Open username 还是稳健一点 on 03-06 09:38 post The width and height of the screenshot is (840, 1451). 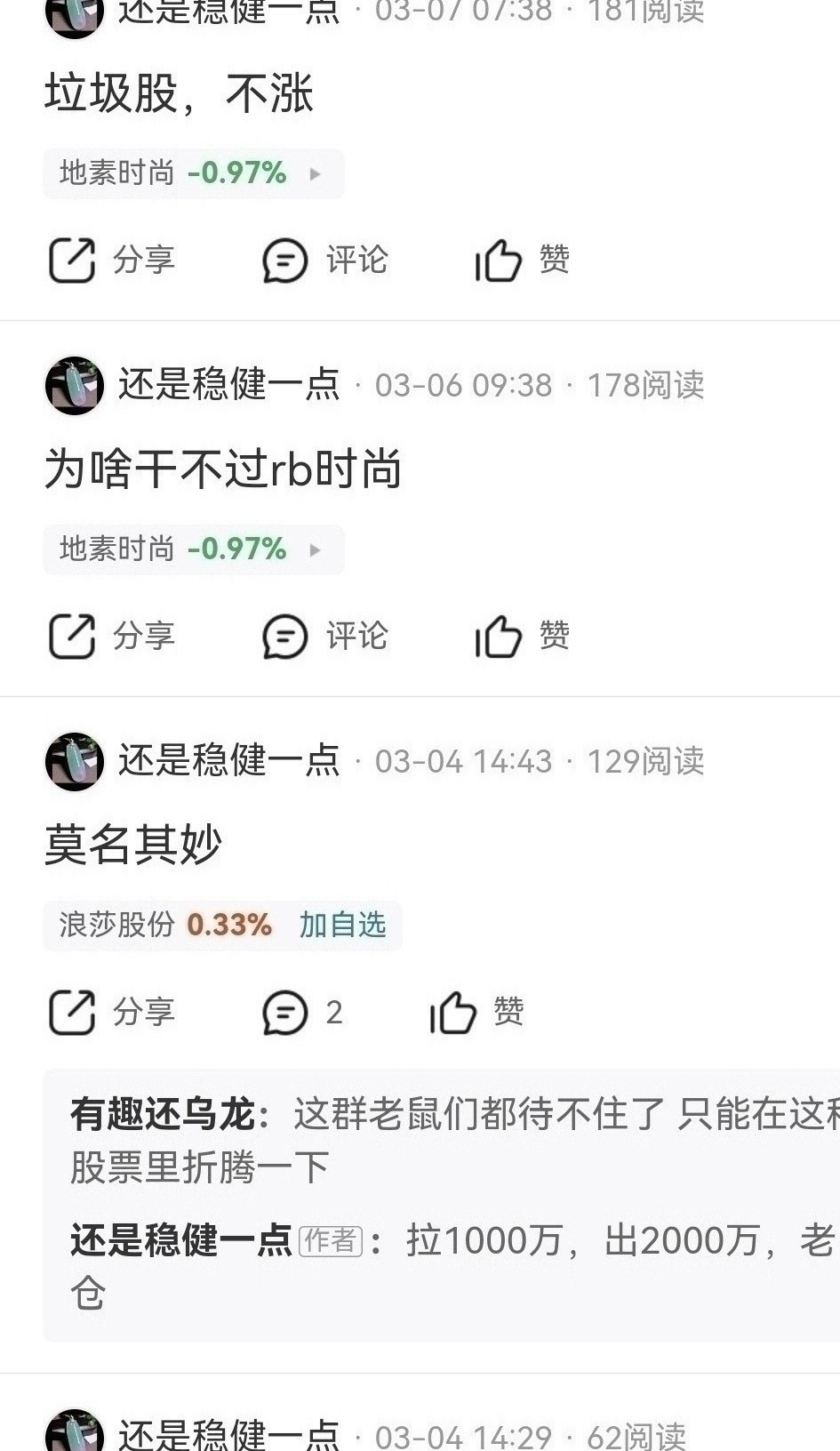(229, 385)
